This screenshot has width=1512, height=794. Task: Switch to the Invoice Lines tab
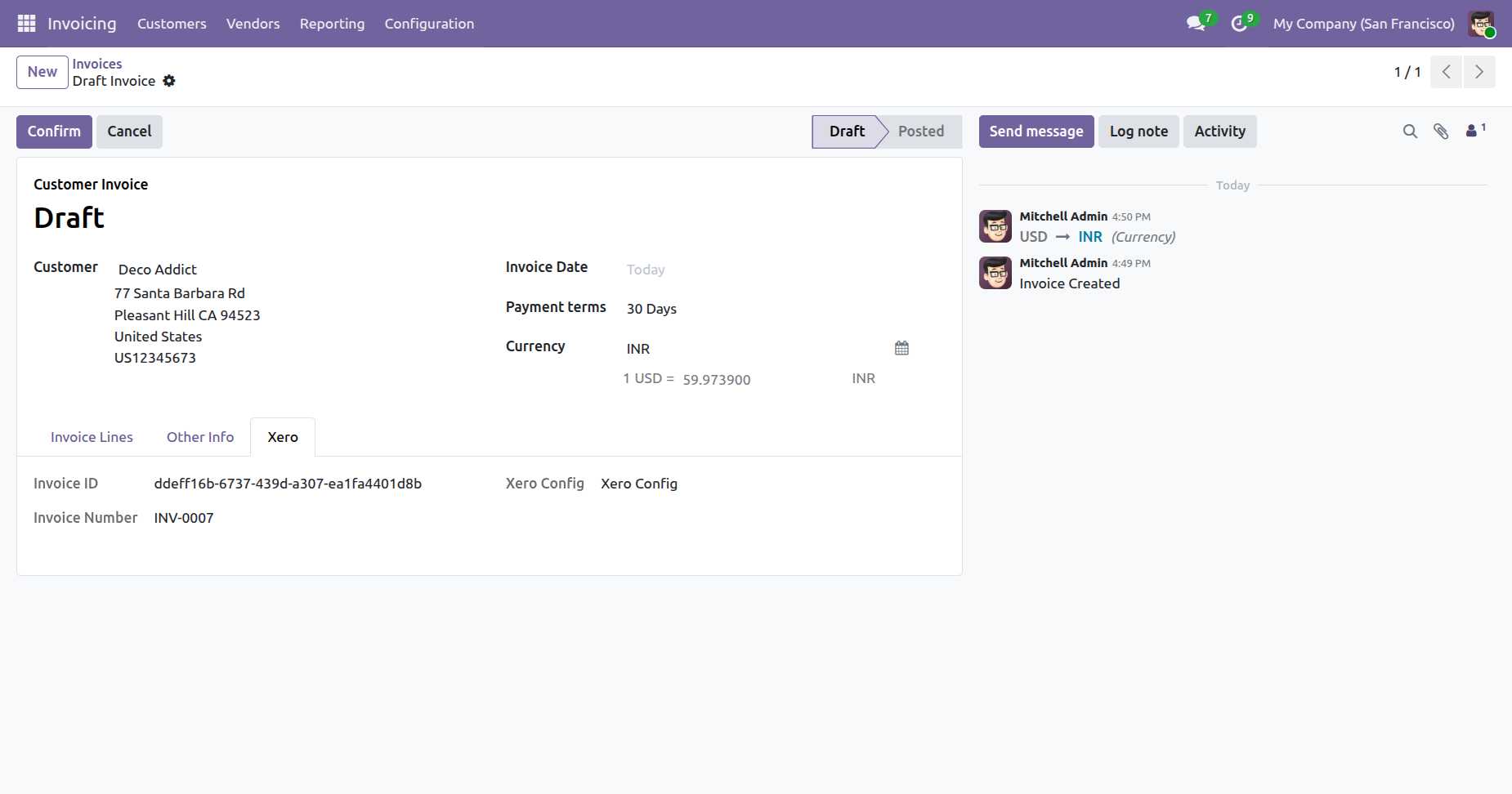[92, 437]
